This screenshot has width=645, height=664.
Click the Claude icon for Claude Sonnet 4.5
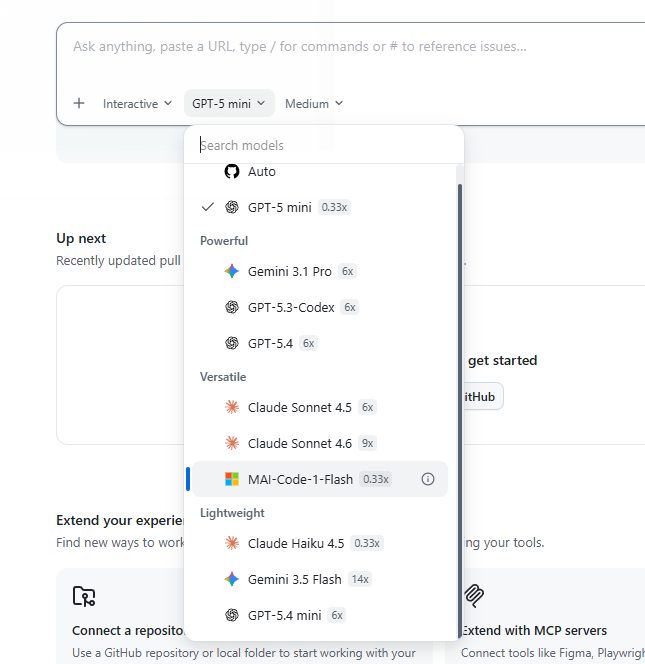coord(232,407)
